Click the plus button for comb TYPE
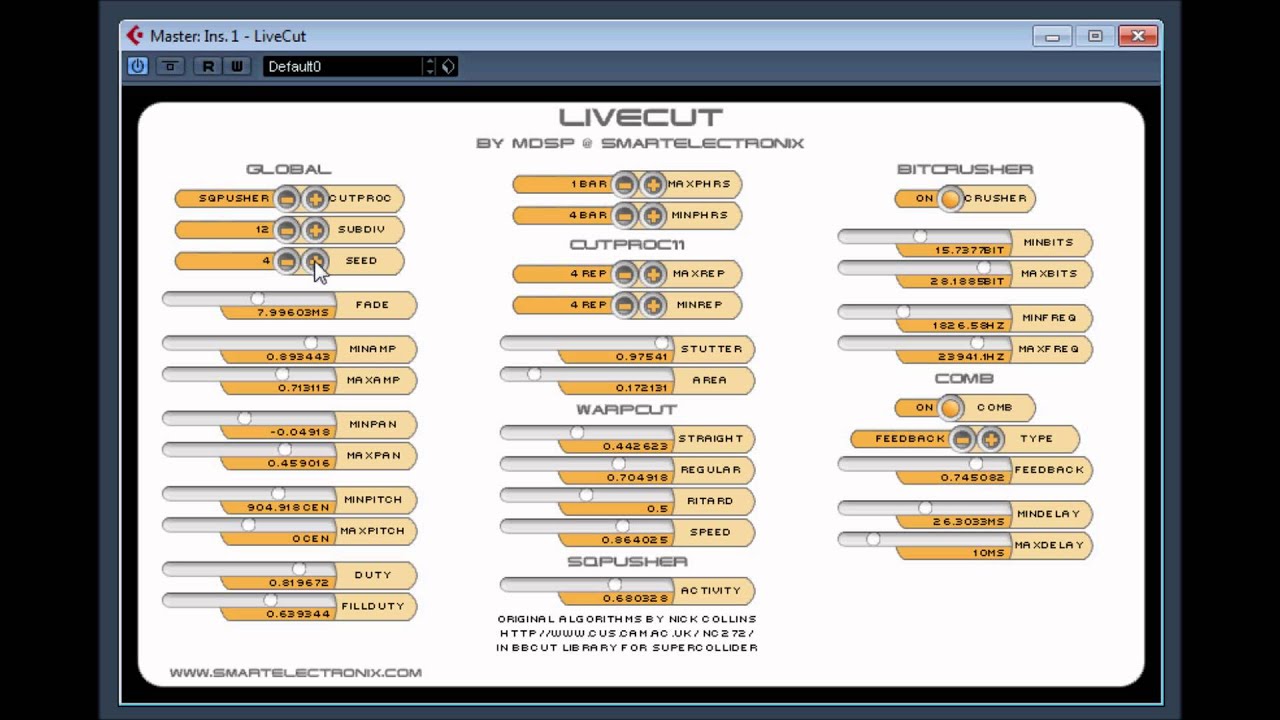Image resolution: width=1280 pixels, height=720 pixels. point(991,438)
